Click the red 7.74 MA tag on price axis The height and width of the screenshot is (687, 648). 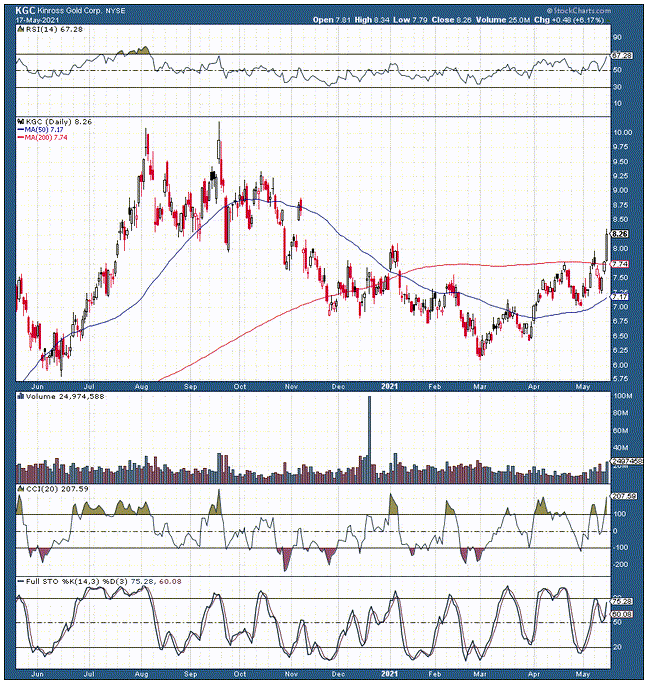coord(620,264)
